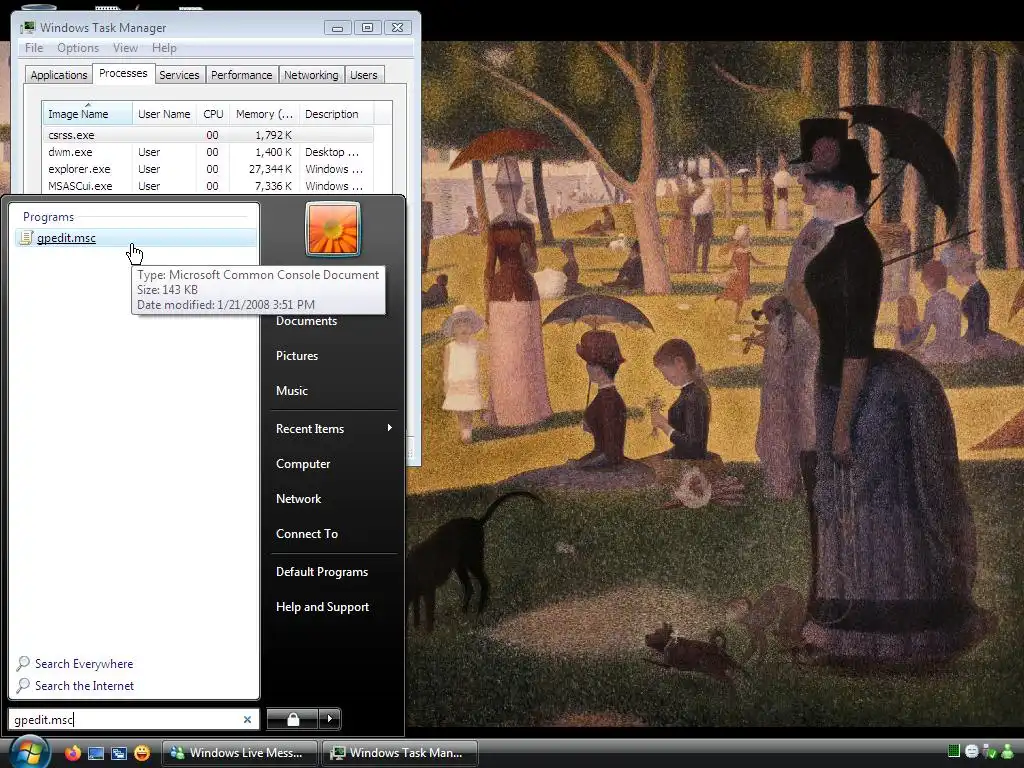Click 27,344 K memory value for explorer.exe
The height and width of the screenshot is (768, 1024).
pyautogui.click(x=270, y=169)
